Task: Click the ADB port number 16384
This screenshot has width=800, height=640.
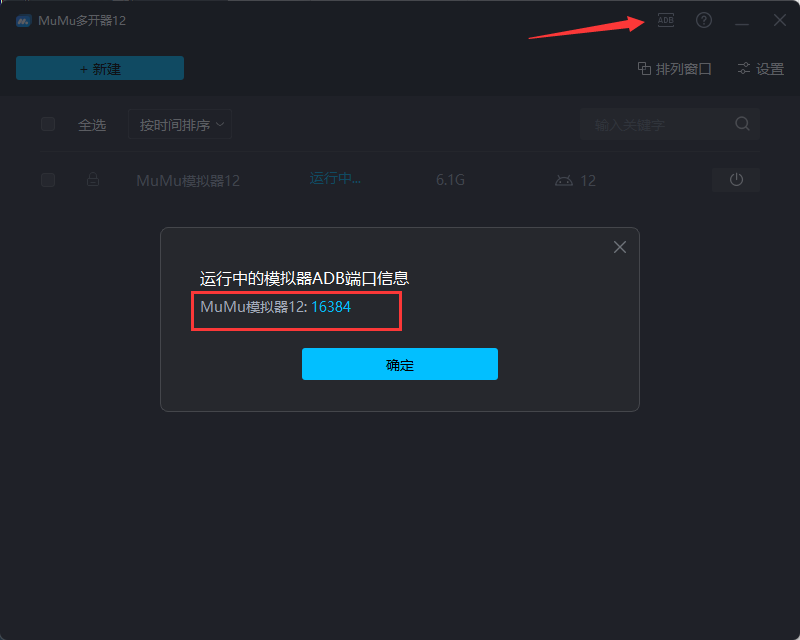Action: click(x=331, y=307)
